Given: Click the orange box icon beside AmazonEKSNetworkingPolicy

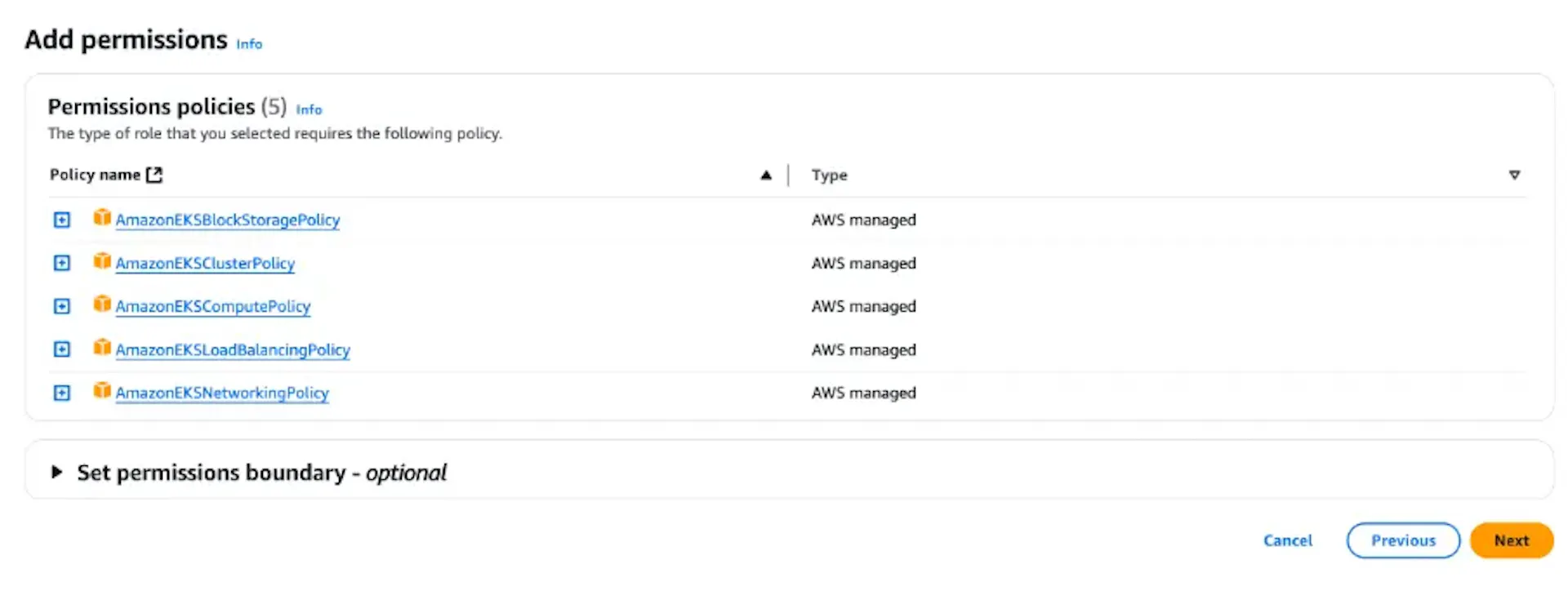Looking at the screenshot, I should 102,390.
